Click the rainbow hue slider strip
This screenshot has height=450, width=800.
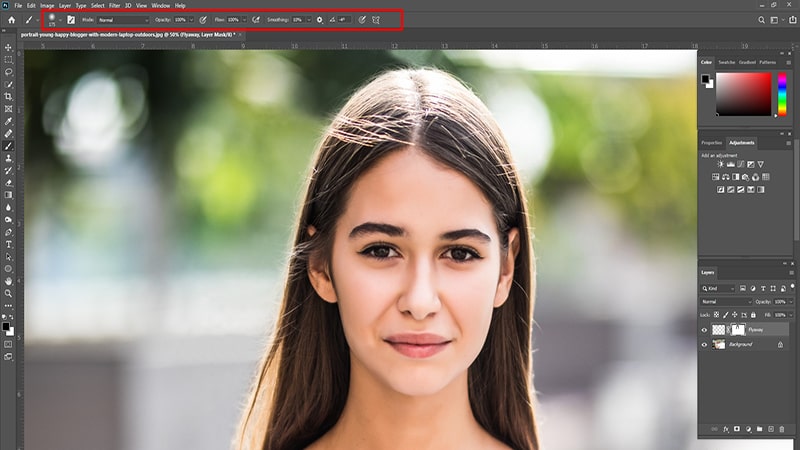click(x=782, y=94)
